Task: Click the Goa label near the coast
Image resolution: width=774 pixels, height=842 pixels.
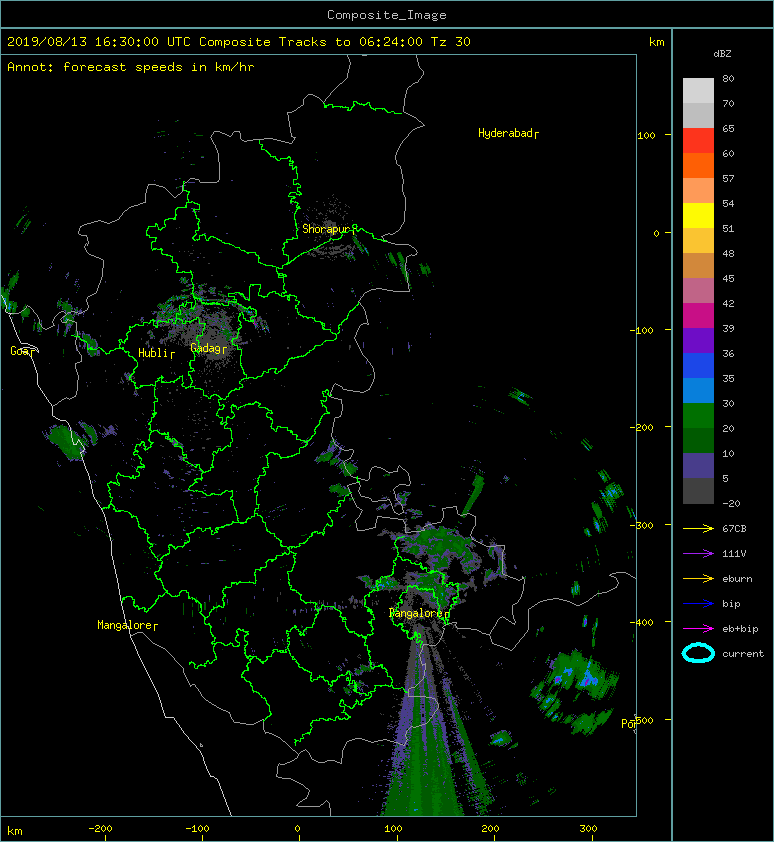Action: click(20, 351)
